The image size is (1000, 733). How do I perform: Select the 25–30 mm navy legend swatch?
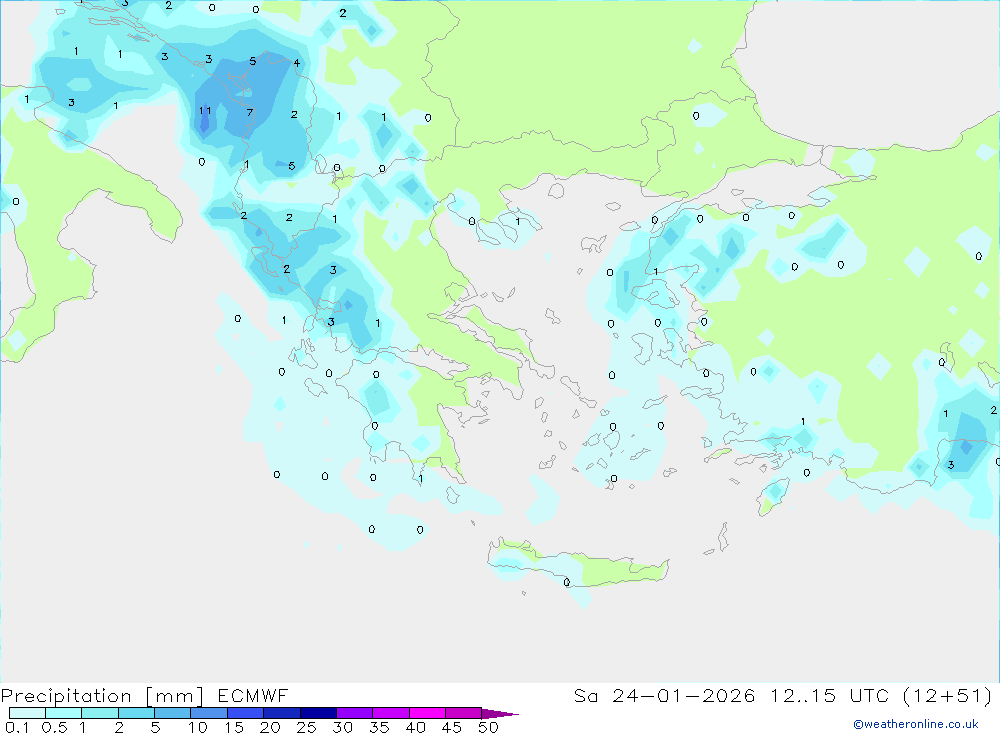(318, 713)
